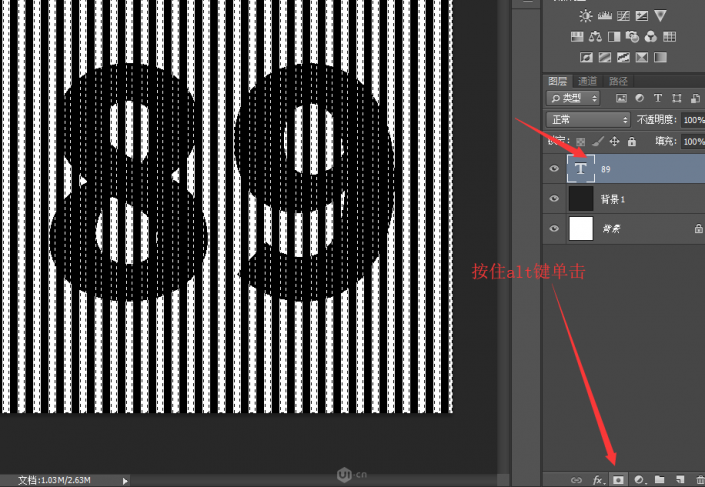Switch to the 路径 tab
The height and width of the screenshot is (487, 705).
coord(618,80)
